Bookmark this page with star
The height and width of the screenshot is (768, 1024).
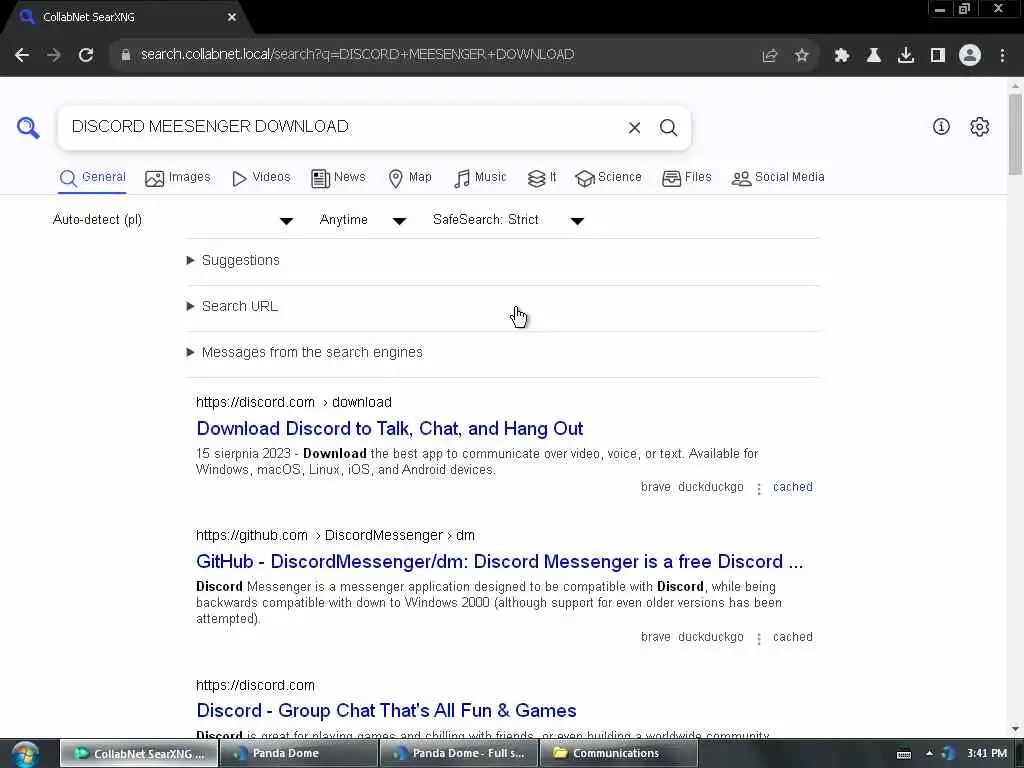[802, 56]
